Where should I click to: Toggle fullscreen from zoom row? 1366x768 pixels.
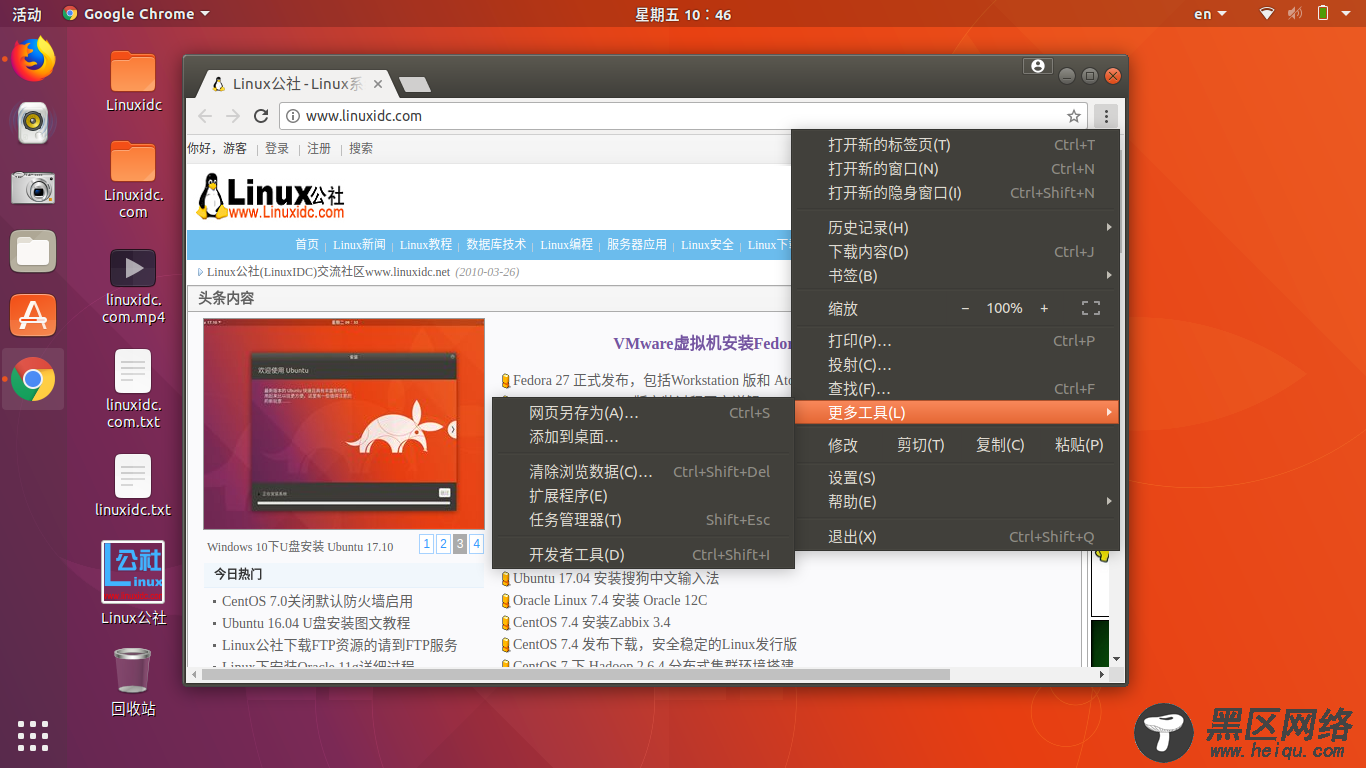pyautogui.click(x=1091, y=308)
